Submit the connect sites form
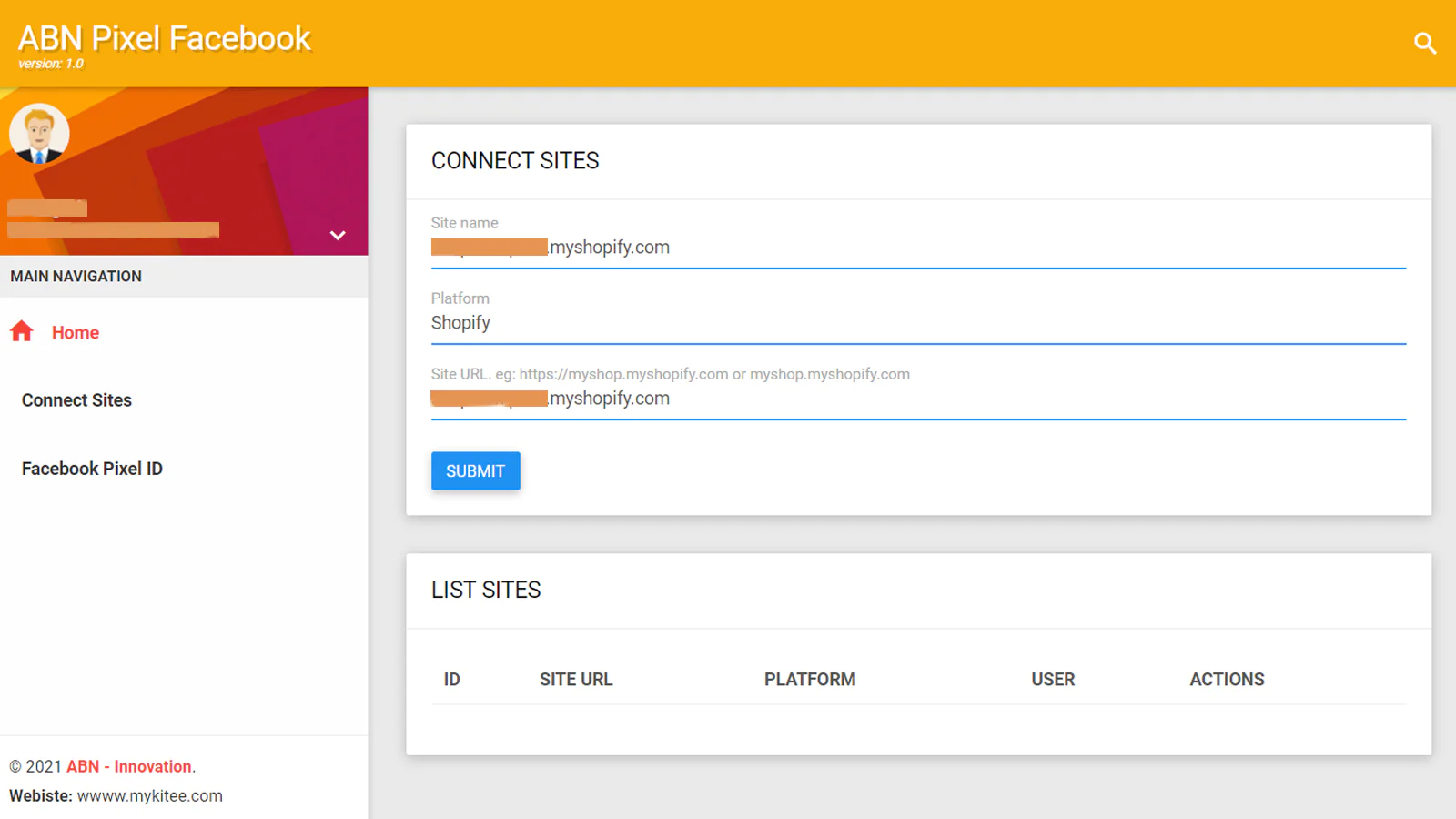 (x=475, y=470)
